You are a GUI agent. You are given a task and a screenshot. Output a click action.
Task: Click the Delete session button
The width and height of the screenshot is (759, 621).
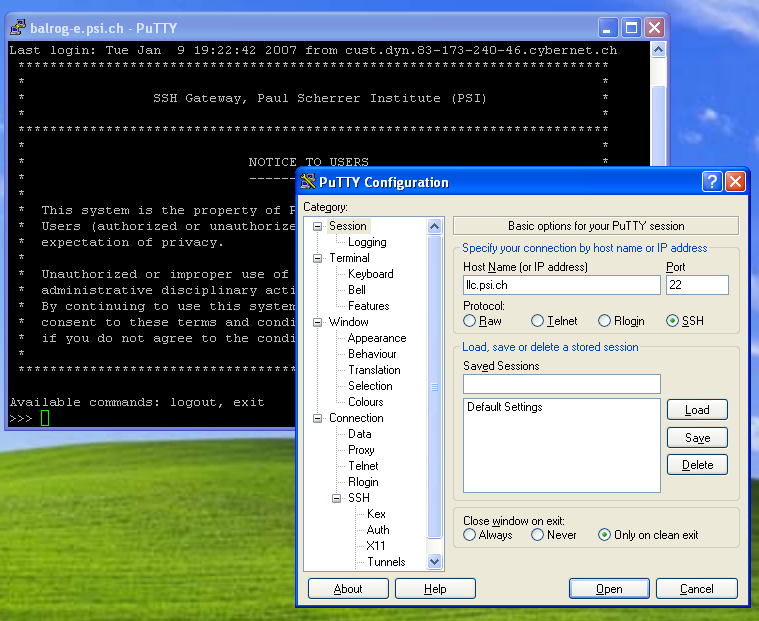(x=697, y=465)
